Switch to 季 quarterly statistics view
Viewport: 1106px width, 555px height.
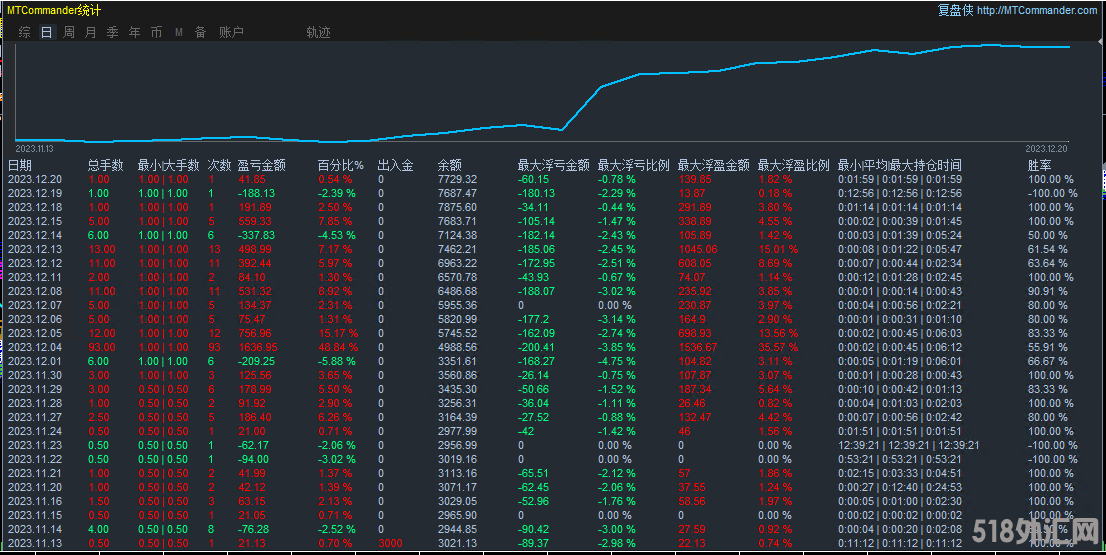click(x=113, y=32)
